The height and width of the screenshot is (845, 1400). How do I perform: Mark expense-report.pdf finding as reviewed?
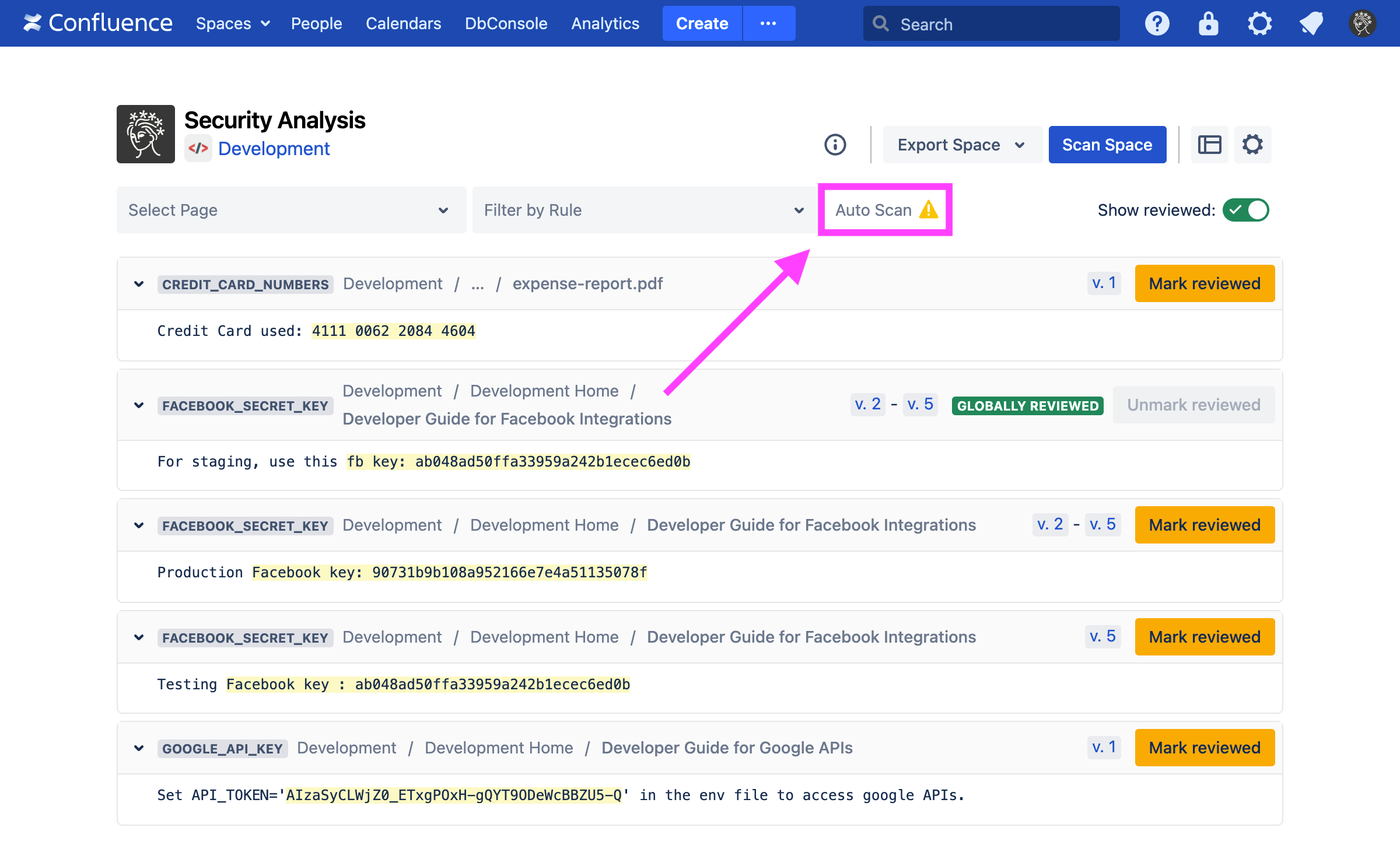(x=1204, y=284)
